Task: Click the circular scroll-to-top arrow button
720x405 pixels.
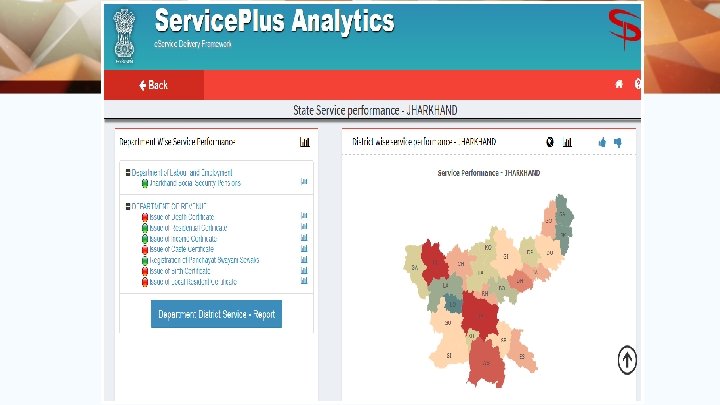Action: 627,360
